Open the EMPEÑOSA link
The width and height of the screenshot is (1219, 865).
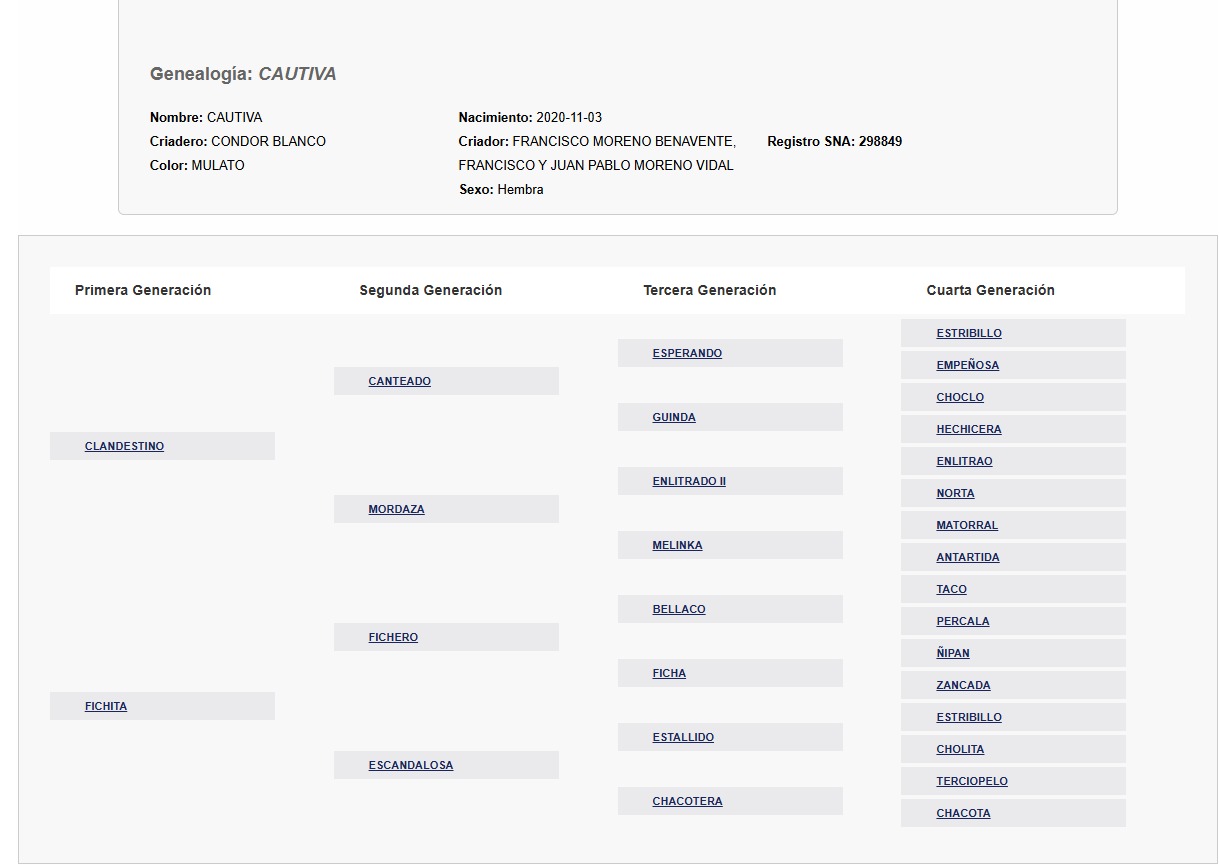(x=967, y=366)
